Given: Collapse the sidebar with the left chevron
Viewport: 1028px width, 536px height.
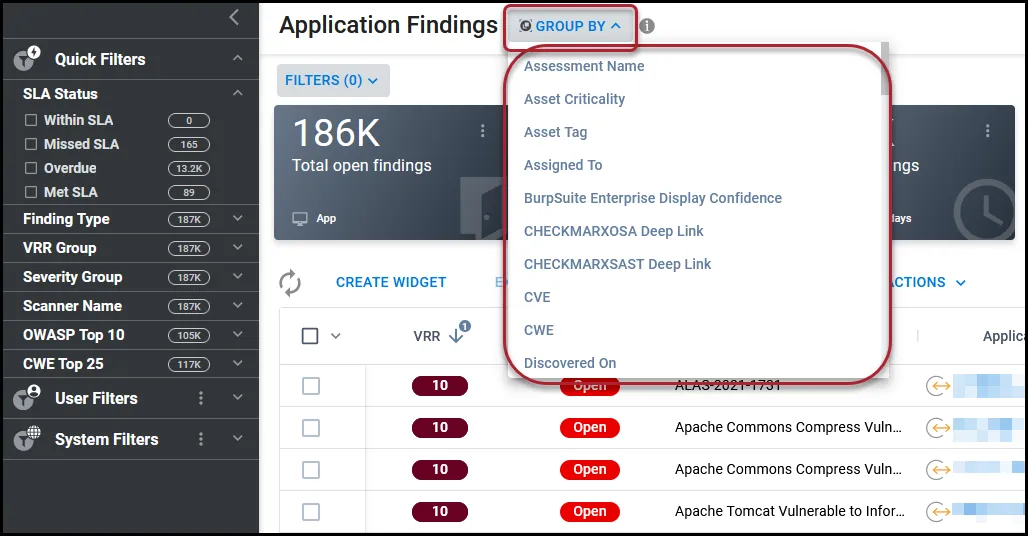Looking at the screenshot, I should (x=234, y=17).
